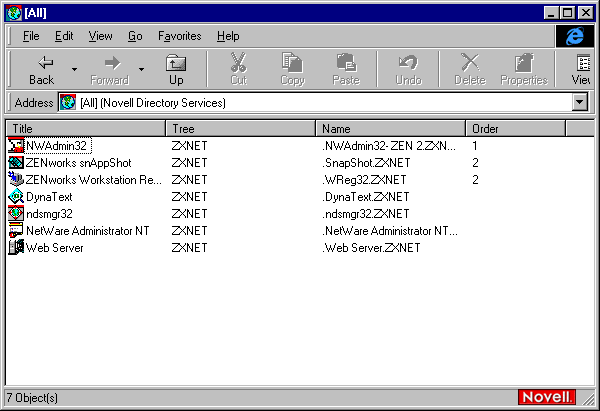This screenshot has height=411, width=600.
Task: Click the title bar globe system icon
Action: coord(14,13)
